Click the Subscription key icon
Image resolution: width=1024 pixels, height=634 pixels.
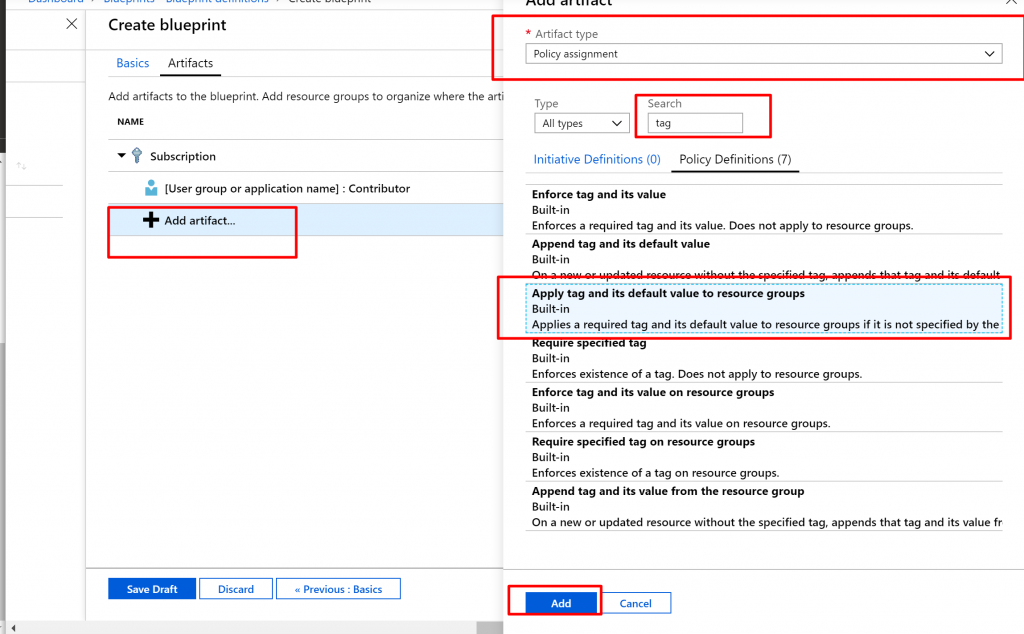click(137, 156)
